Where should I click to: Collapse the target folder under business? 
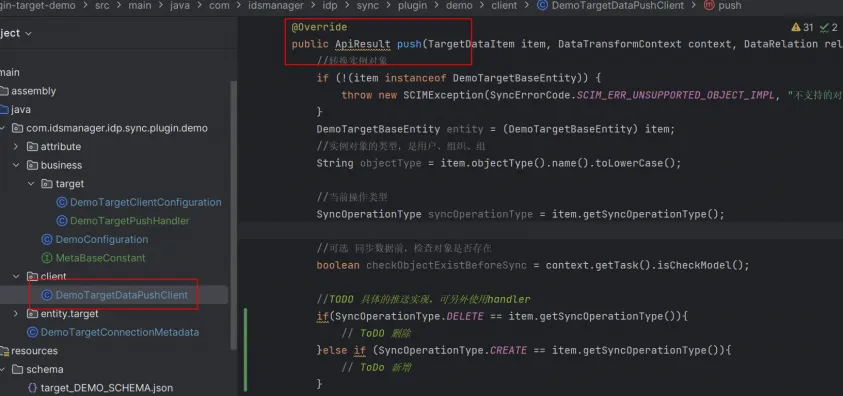31,184
